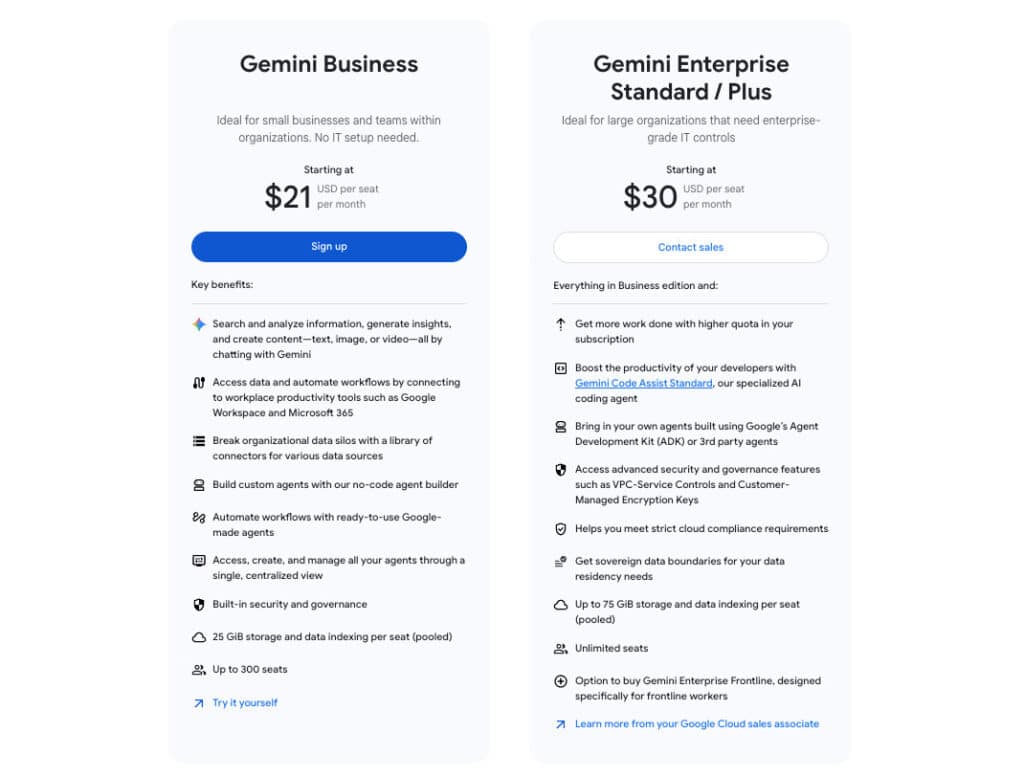Click the list icon beside Break organizational data silos
The image size is (1024, 777).
[x=199, y=441]
